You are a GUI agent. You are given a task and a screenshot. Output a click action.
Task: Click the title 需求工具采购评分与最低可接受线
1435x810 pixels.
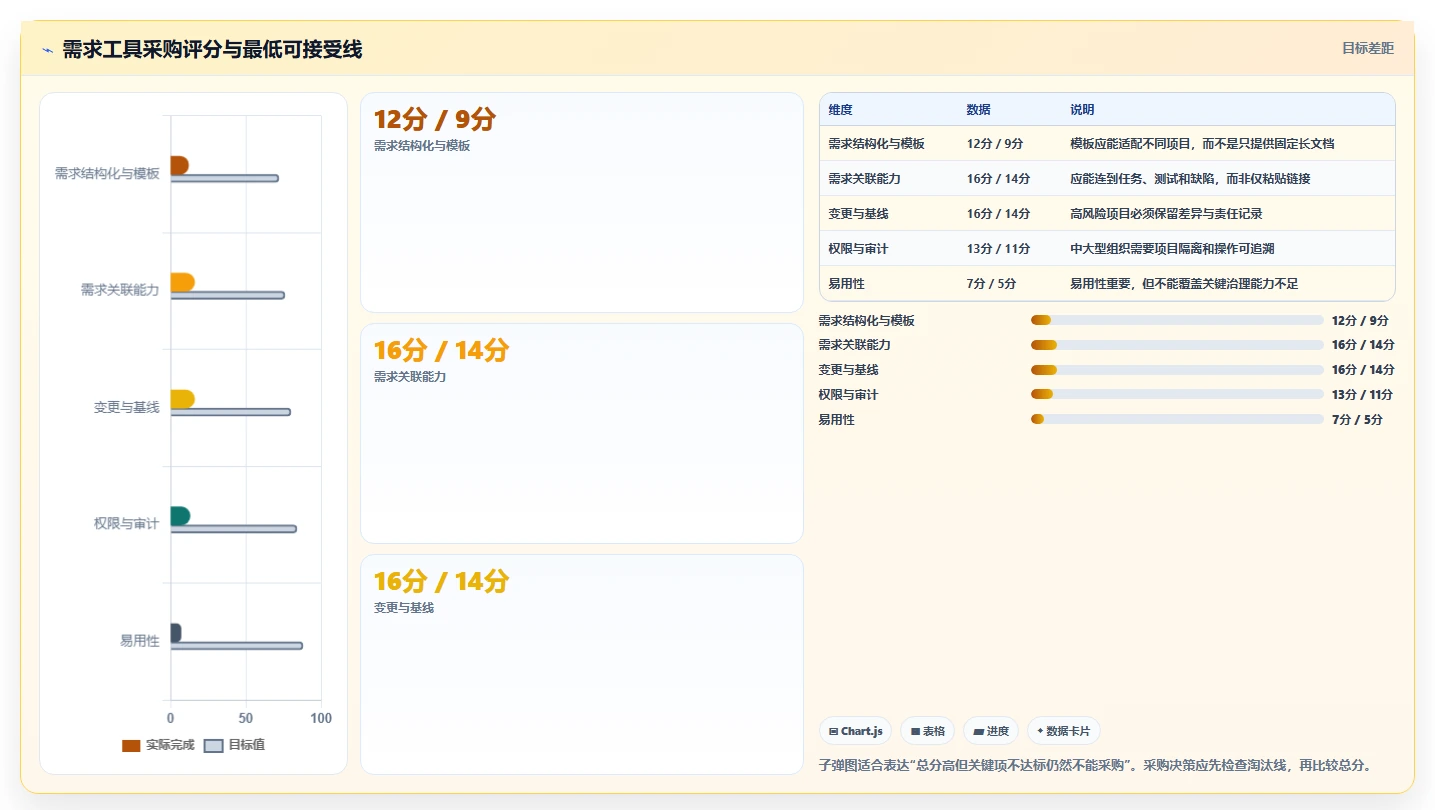(x=212, y=50)
